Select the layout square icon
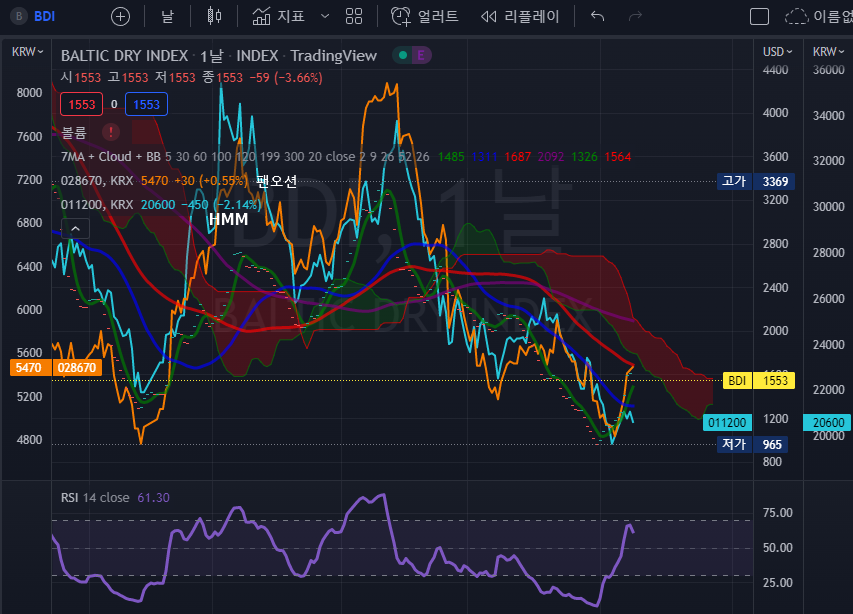 [759, 16]
